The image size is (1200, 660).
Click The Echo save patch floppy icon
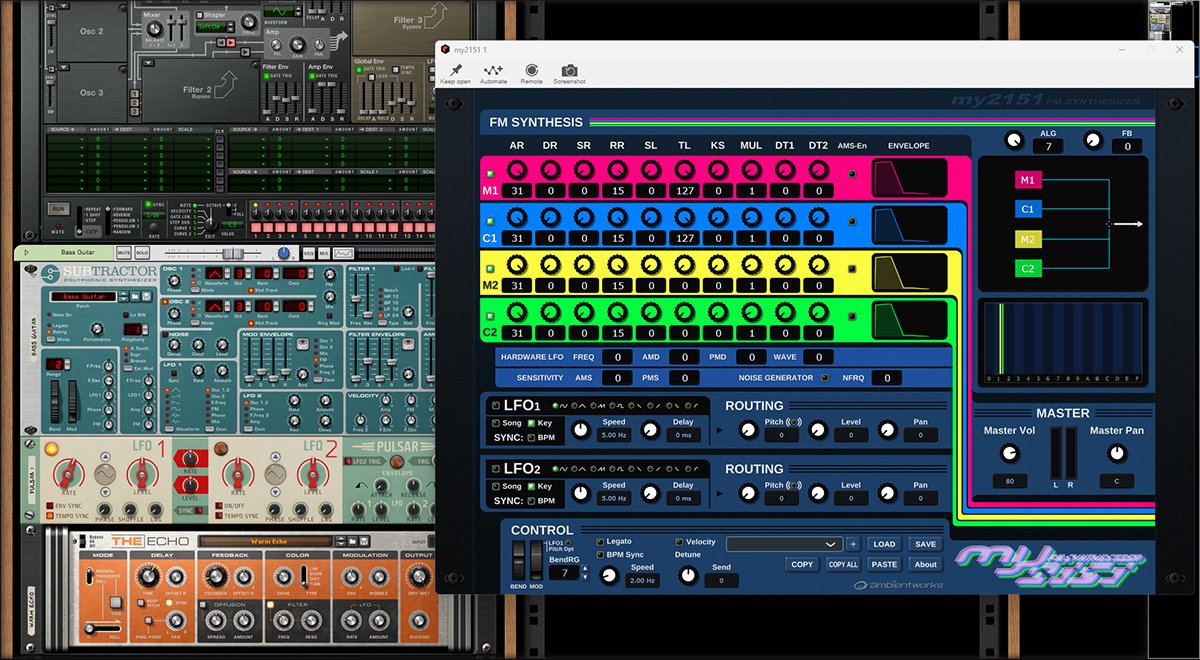pos(365,541)
